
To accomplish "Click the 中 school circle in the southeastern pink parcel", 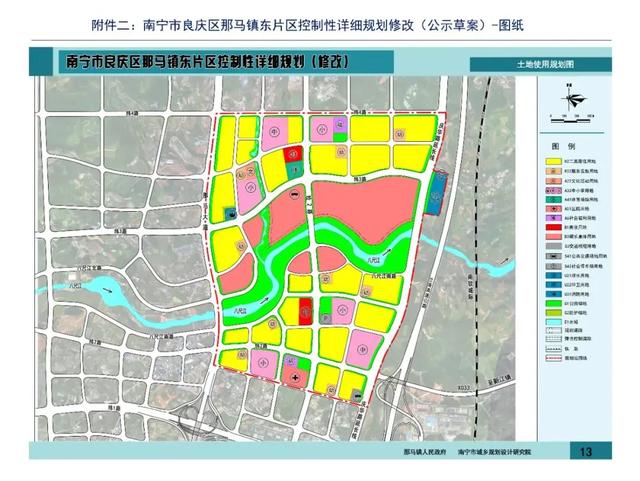I will 362,349.
